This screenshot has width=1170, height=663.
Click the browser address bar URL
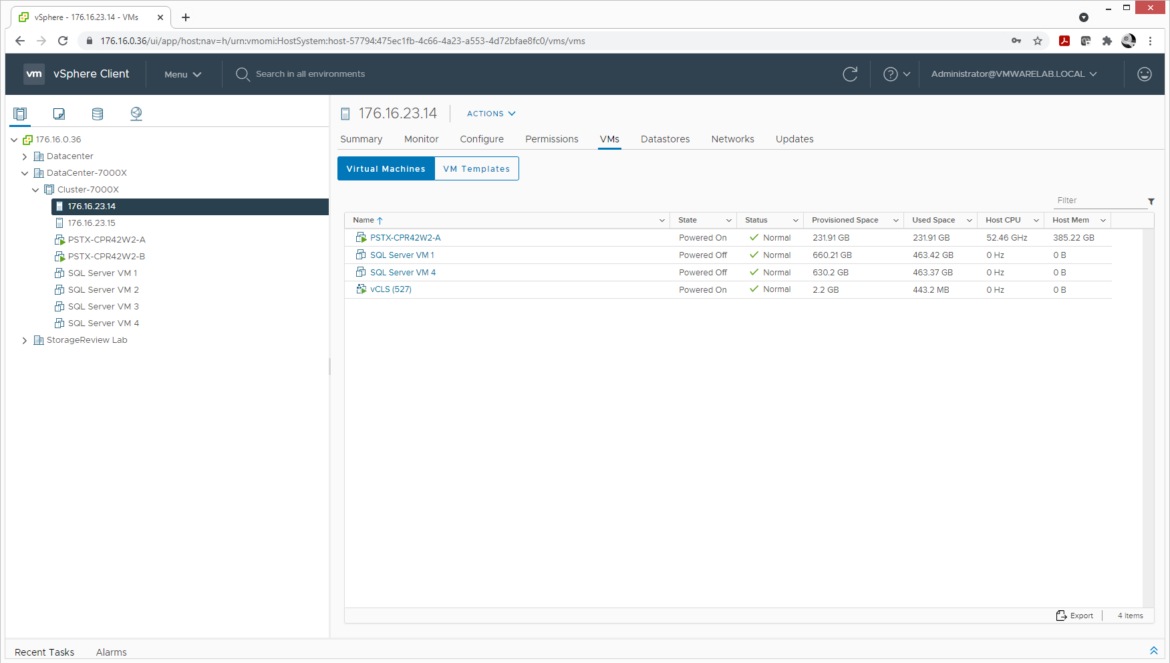tap(342, 41)
